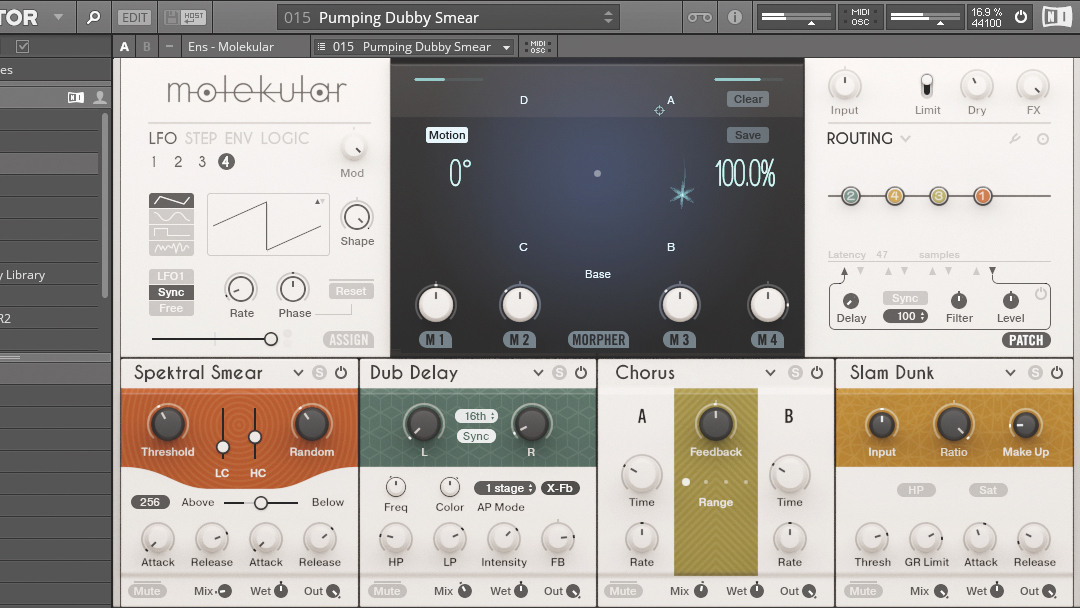Select the sine LFO waveform
This screenshot has width=1080, height=608.
172,216
